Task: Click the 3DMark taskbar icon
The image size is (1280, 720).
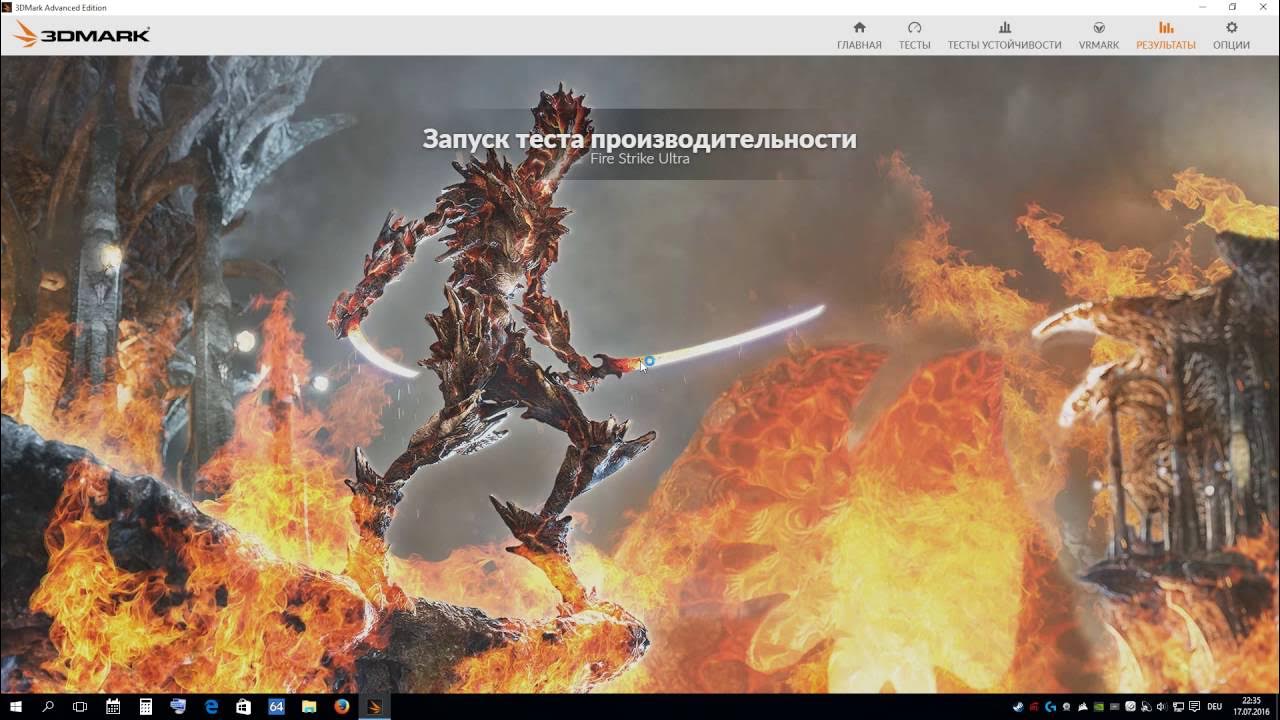Action: (x=375, y=706)
